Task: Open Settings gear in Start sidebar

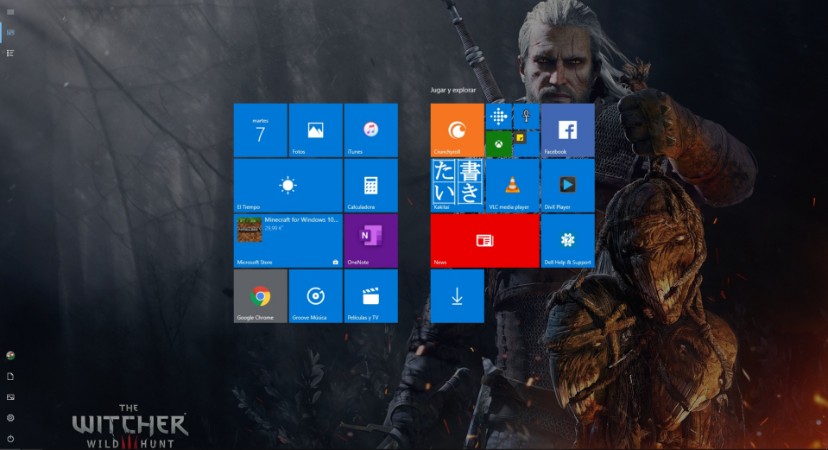Action: click(x=10, y=418)
